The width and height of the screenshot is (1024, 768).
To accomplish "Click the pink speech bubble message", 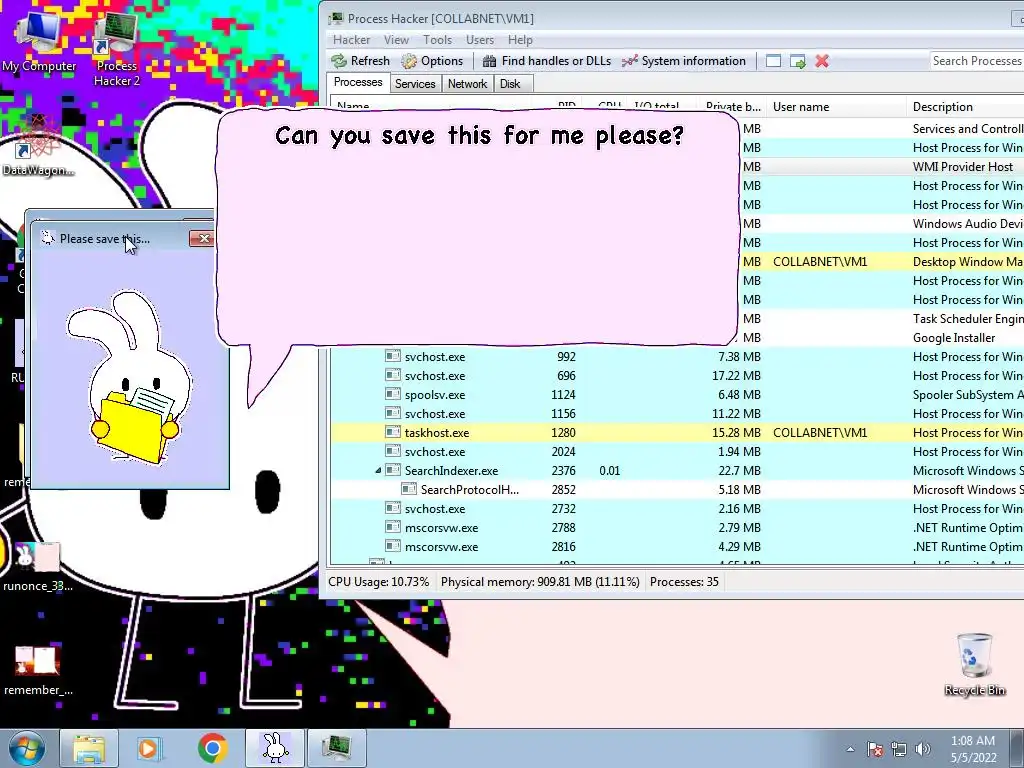I will click(x=477, y=229).
